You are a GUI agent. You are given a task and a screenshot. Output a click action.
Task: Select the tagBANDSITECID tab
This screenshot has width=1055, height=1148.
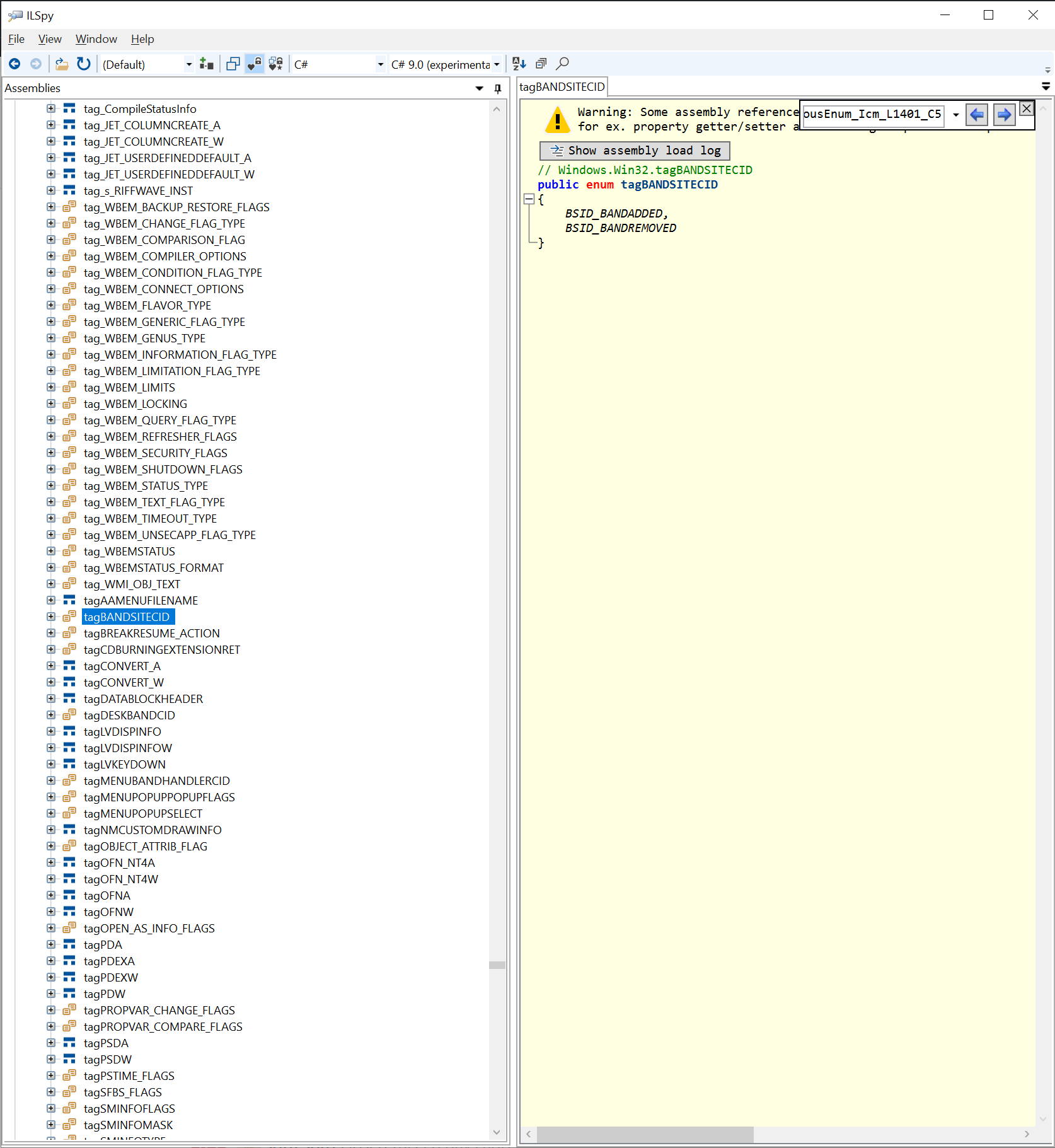click(x=561, y=86)
